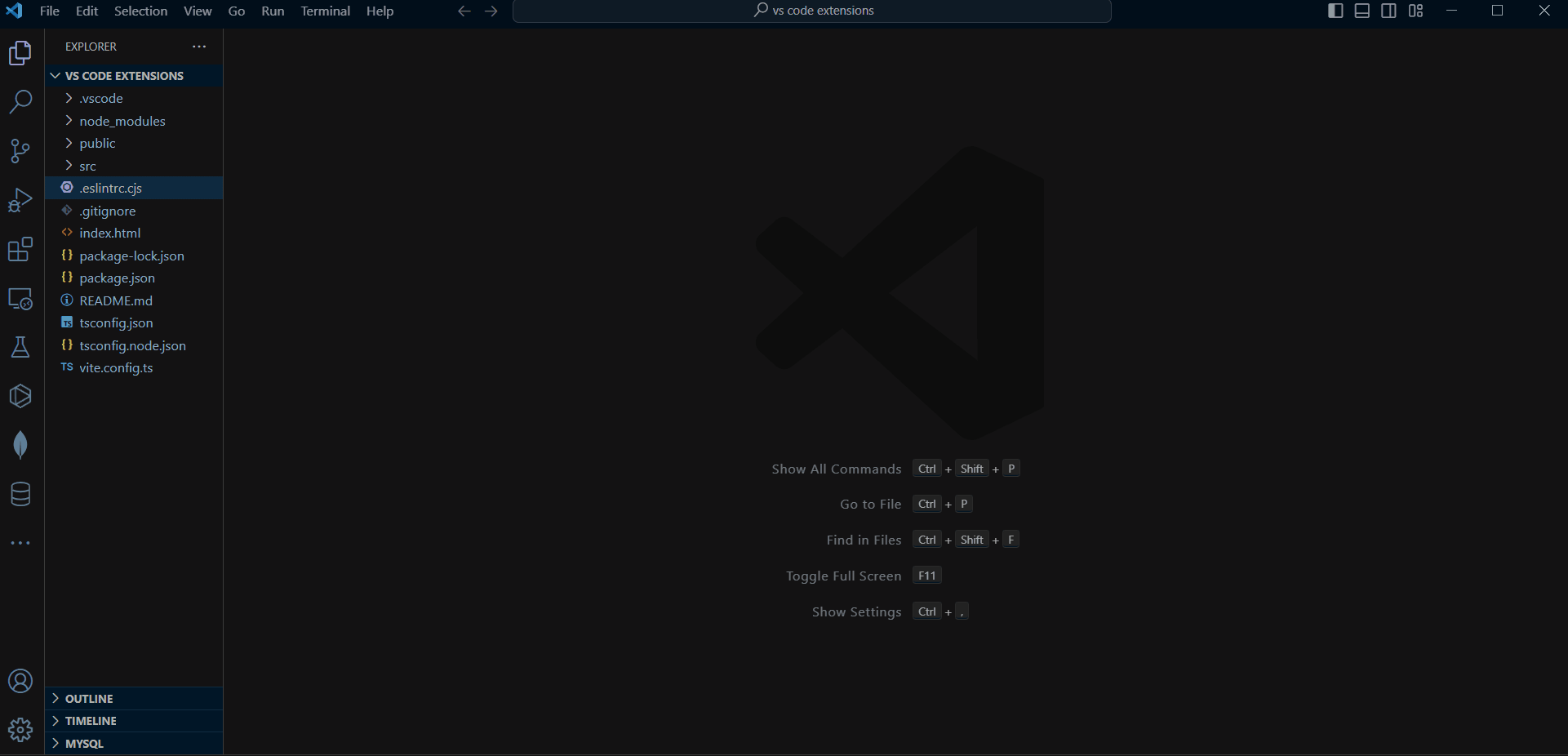Toggle the bottom panel layout icon
The height and width of the screenshot is (756, 1568).
(x=1362, y=11)
